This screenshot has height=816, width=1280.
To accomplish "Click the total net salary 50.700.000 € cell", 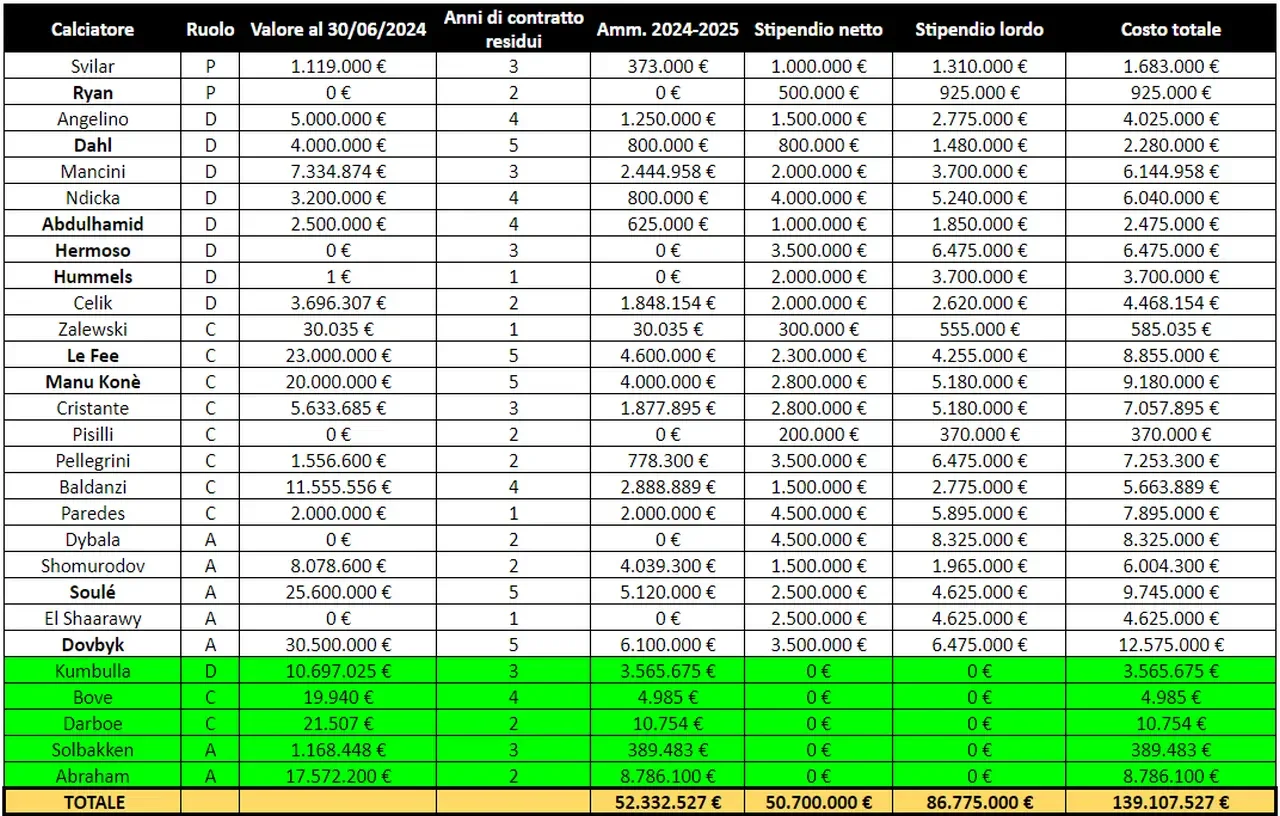I will pyautogui.click(x=818, y=802).
